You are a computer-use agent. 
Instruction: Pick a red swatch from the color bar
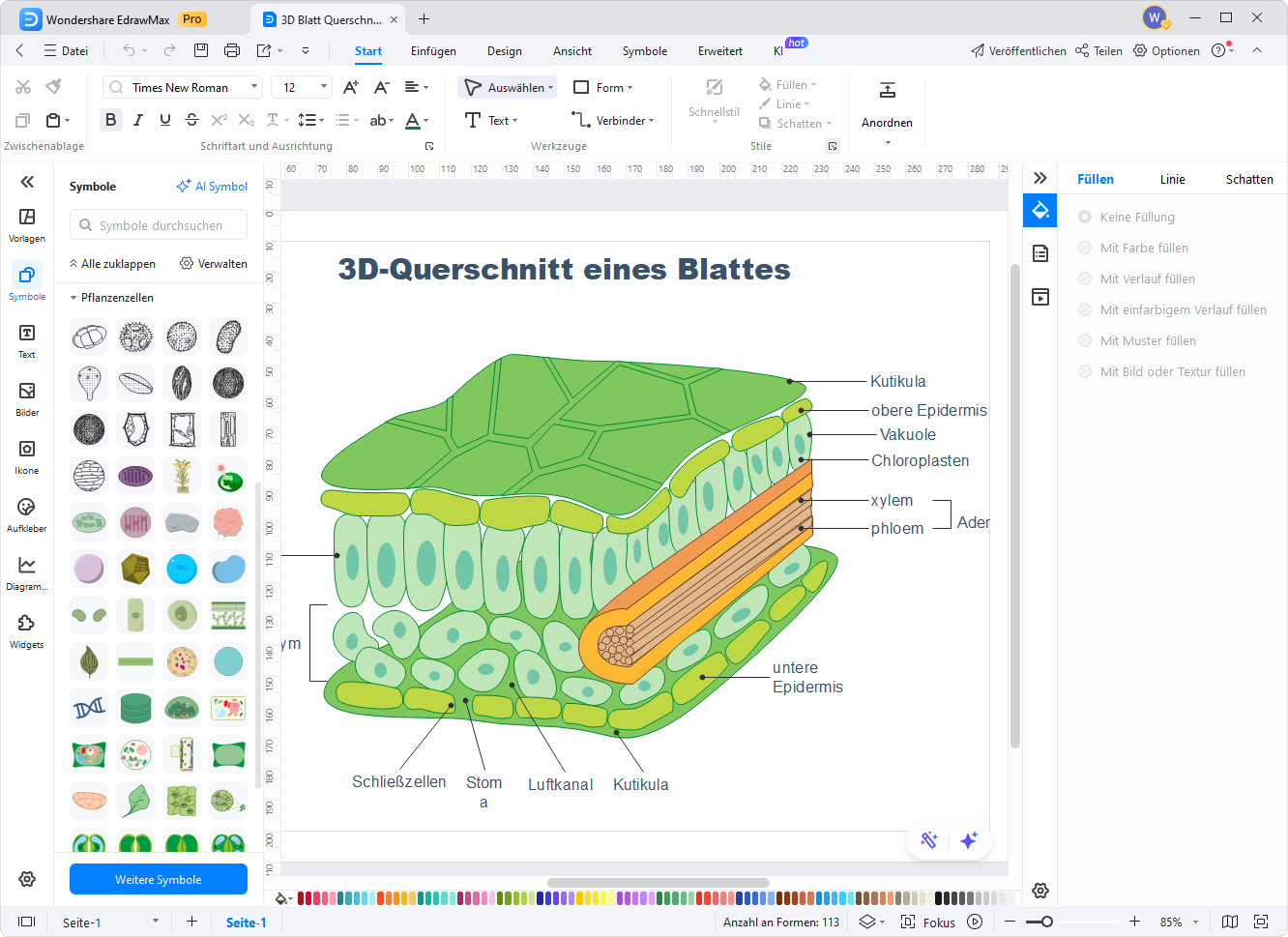(x=305, y=897)
